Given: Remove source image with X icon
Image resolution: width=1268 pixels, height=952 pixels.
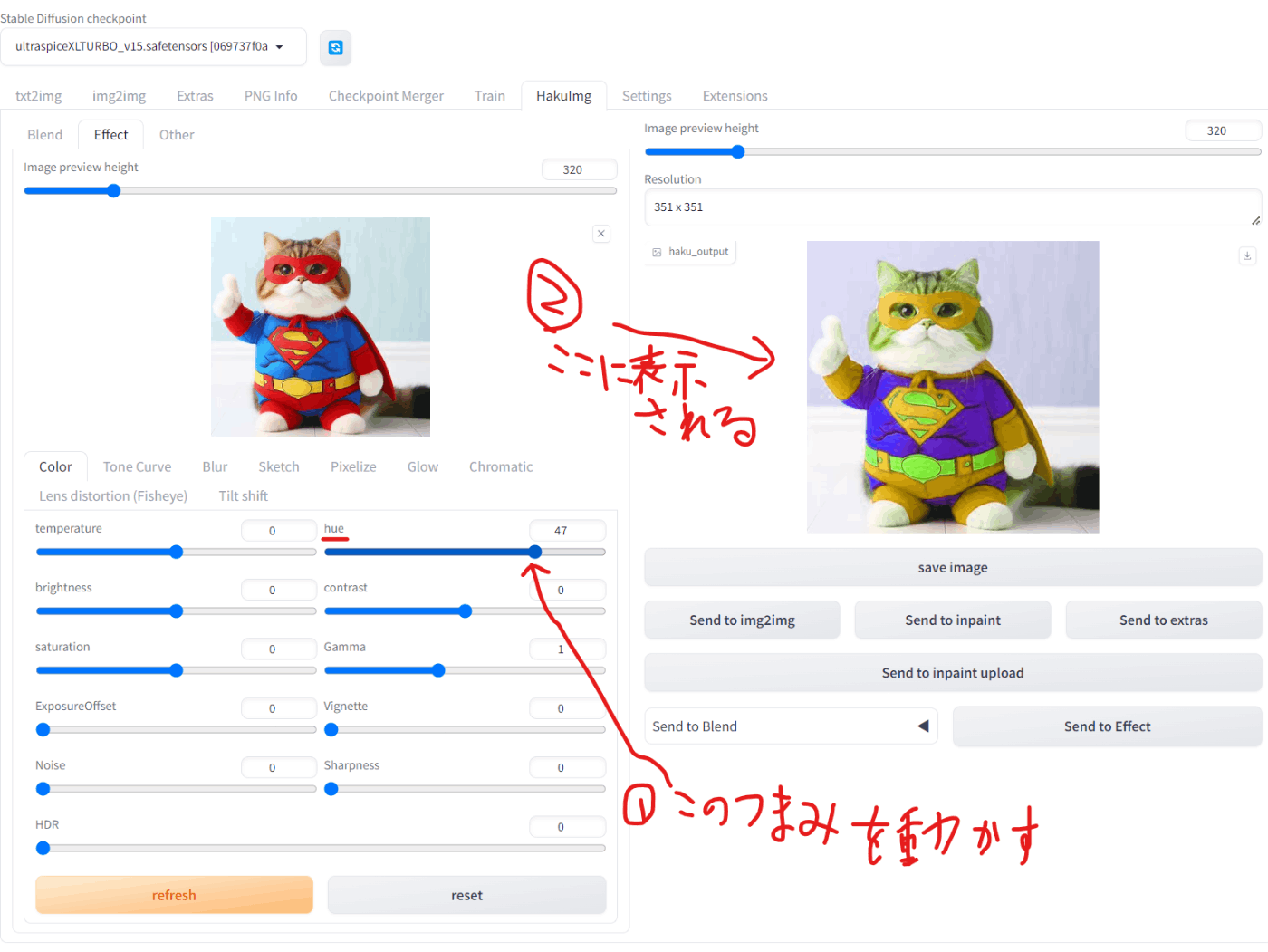Looking at the screenshot, I should [x=600, y=234].
